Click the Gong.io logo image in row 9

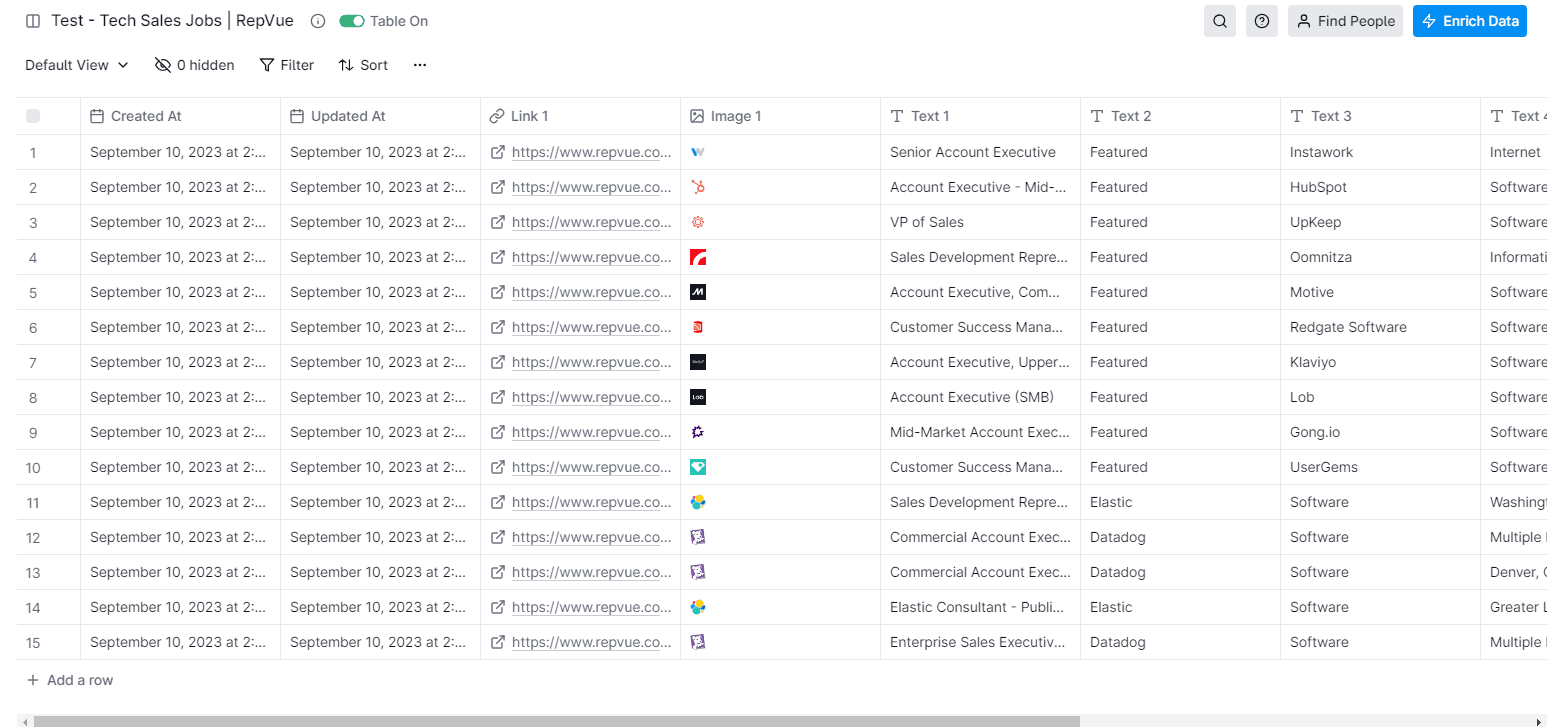pyautogui.click(x=698, y=432)
